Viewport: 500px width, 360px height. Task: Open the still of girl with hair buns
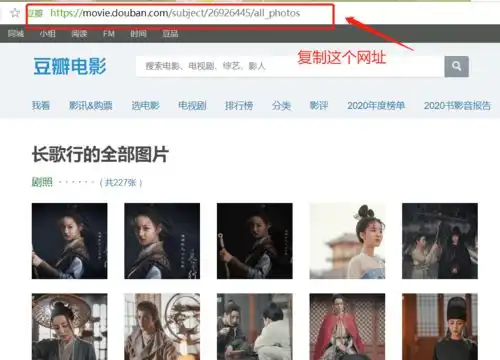coord(347,241)
